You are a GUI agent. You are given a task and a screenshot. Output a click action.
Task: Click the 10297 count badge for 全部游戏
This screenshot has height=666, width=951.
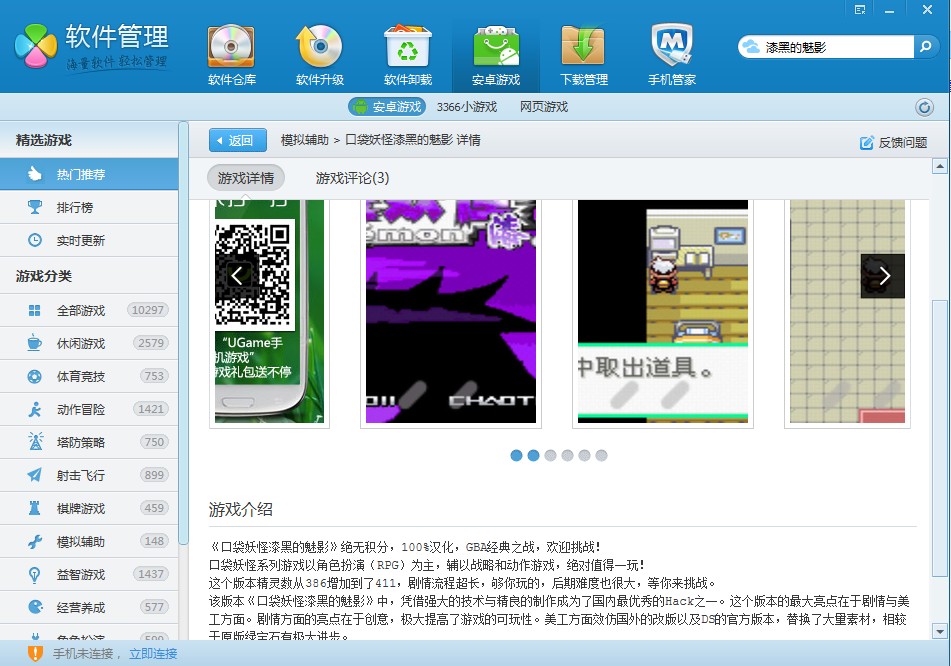click(147, 311)
